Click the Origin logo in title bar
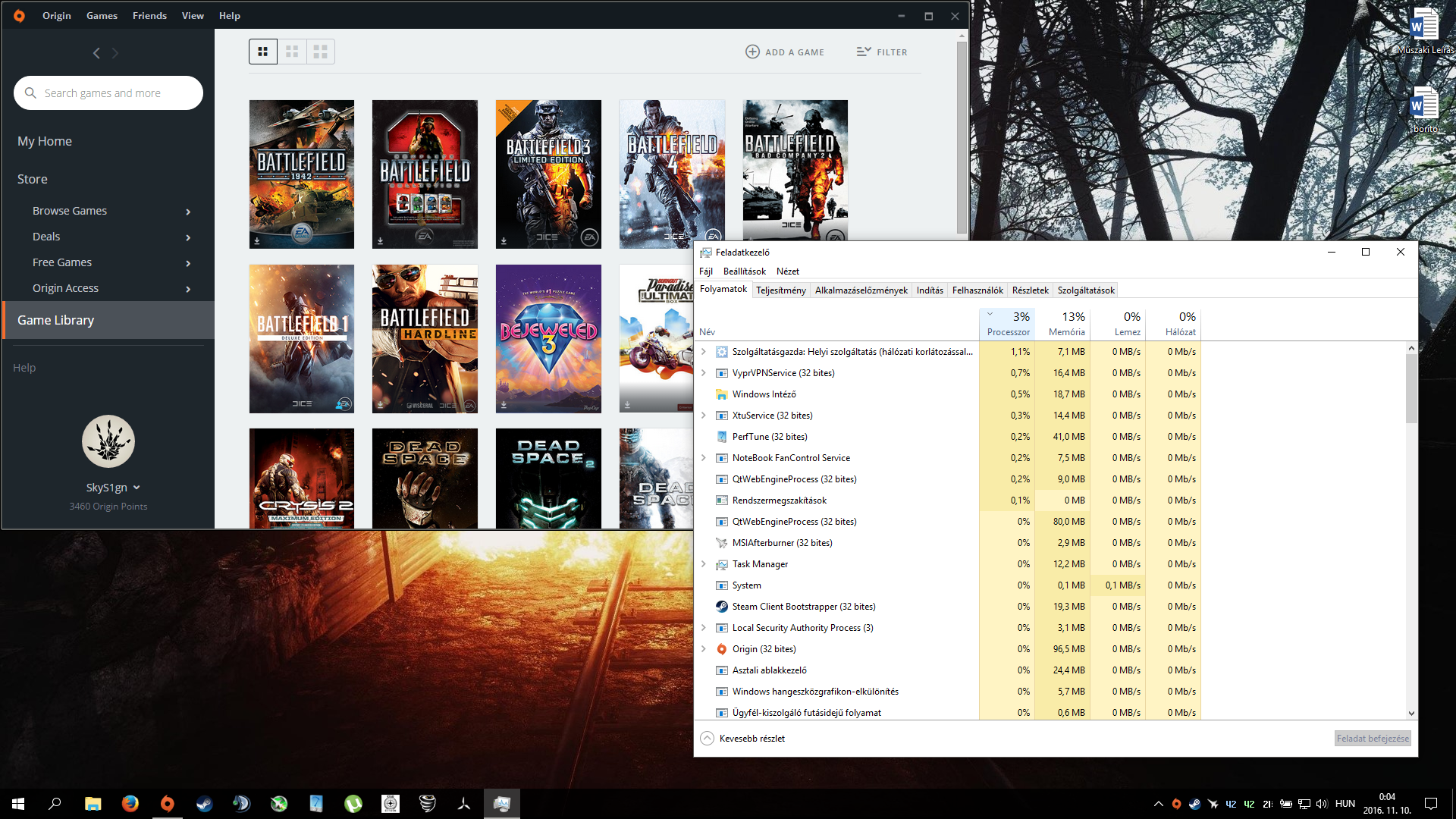The width and height of the screenshot is (1456, 819). [19, 15]
